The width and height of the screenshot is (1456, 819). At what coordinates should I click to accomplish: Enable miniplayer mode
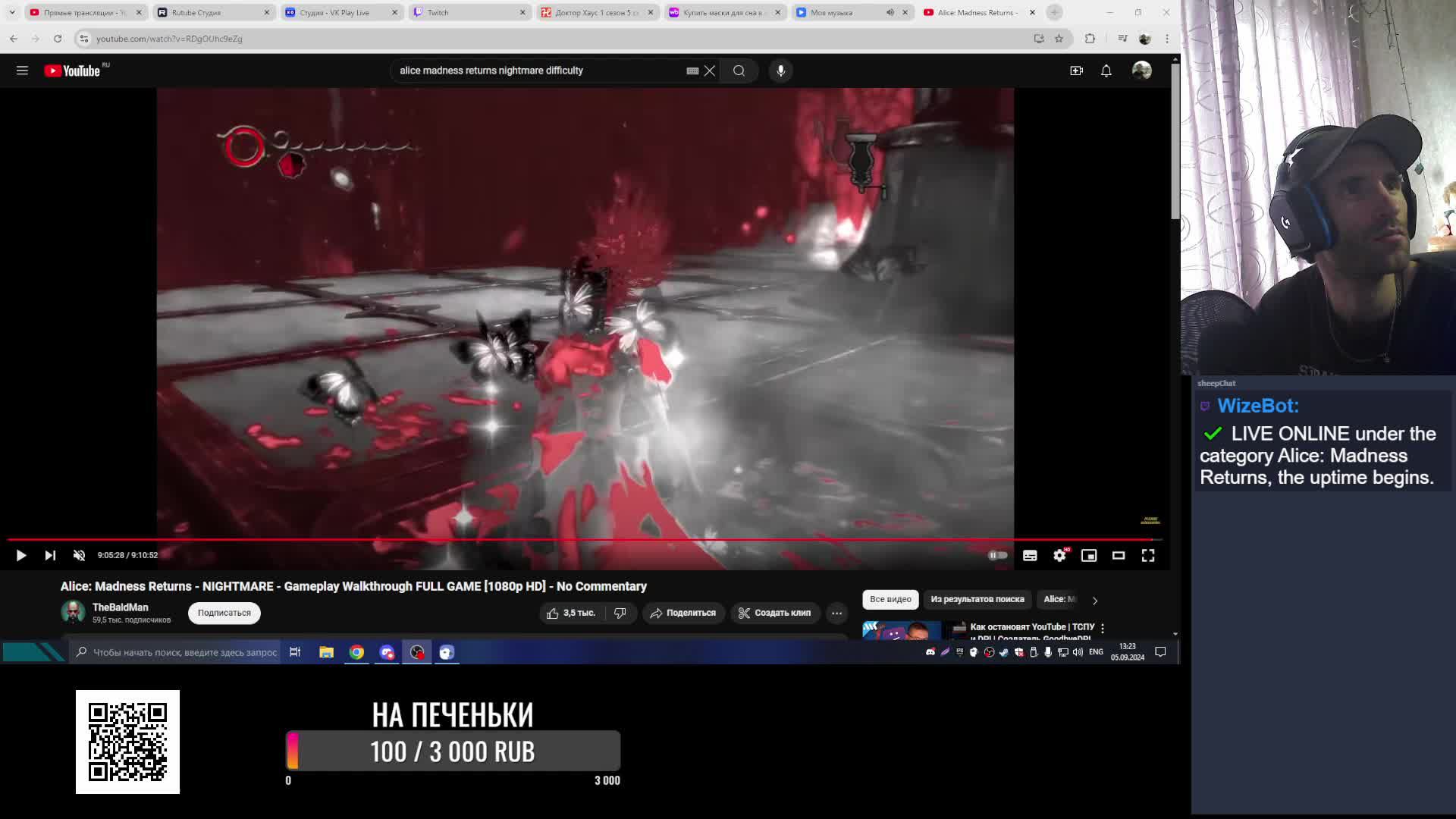tap(1089, 556)
